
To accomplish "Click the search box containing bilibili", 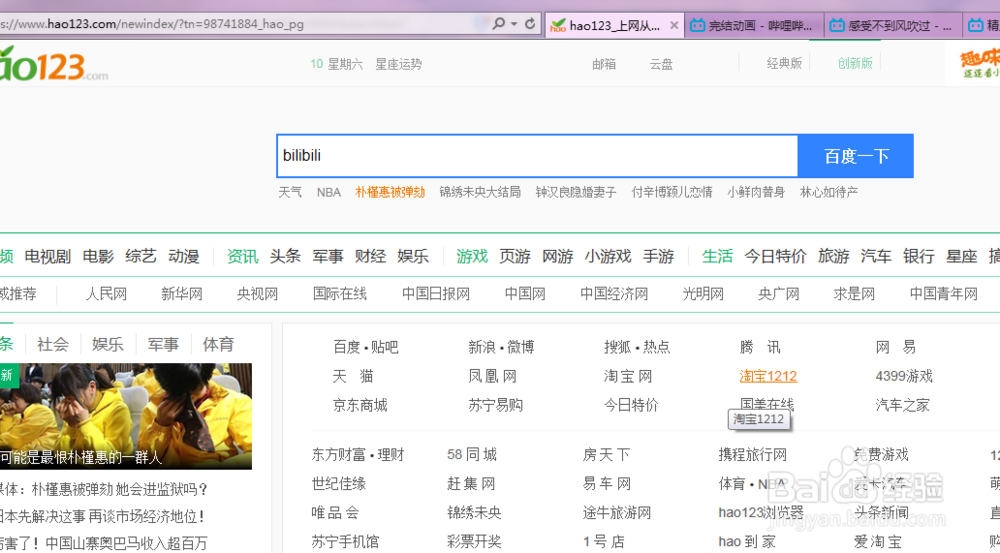I will pyautogui.click(x=537, y=156).
